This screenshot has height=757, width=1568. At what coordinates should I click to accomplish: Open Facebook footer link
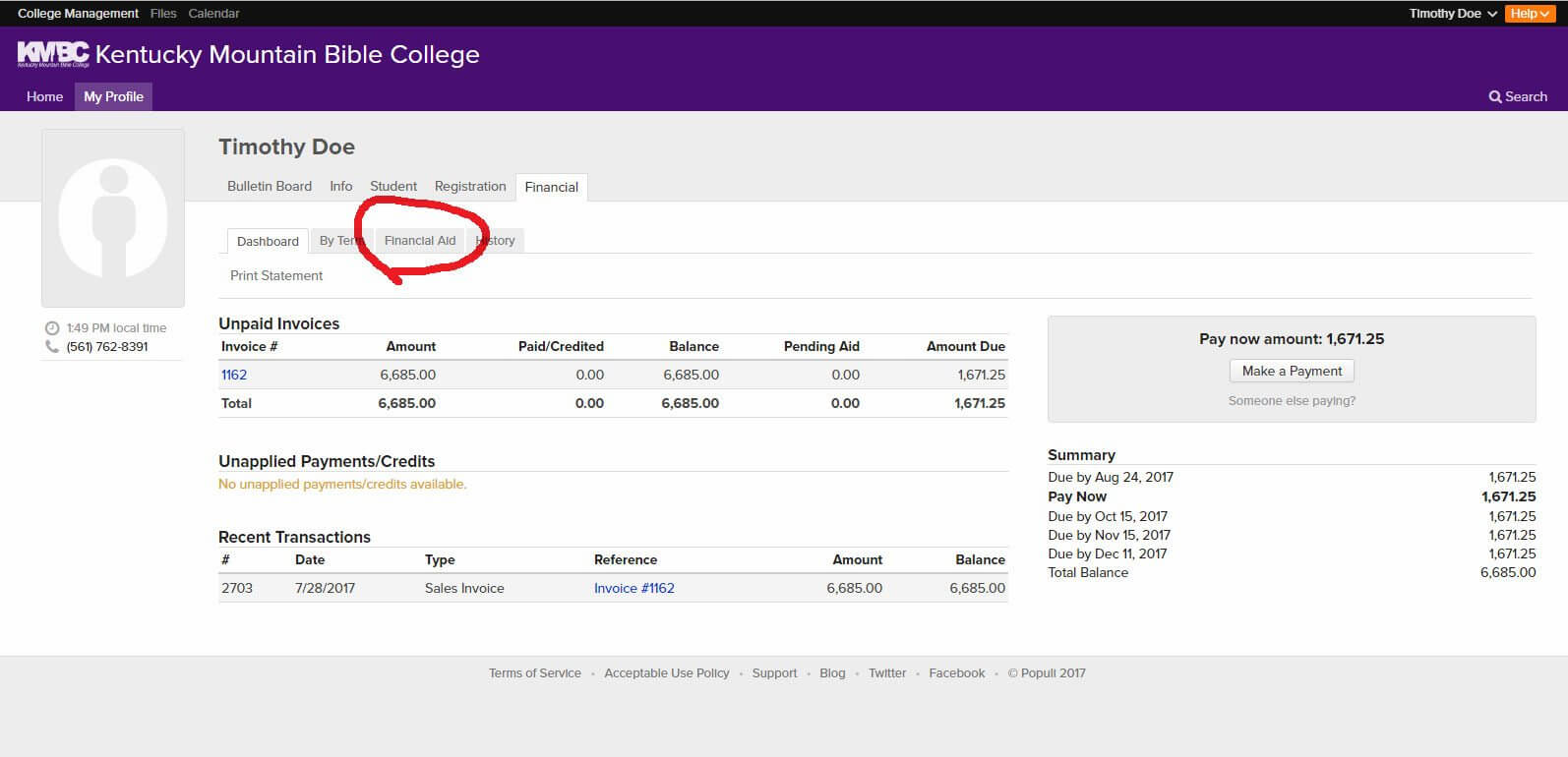click(x=957, y=673)
